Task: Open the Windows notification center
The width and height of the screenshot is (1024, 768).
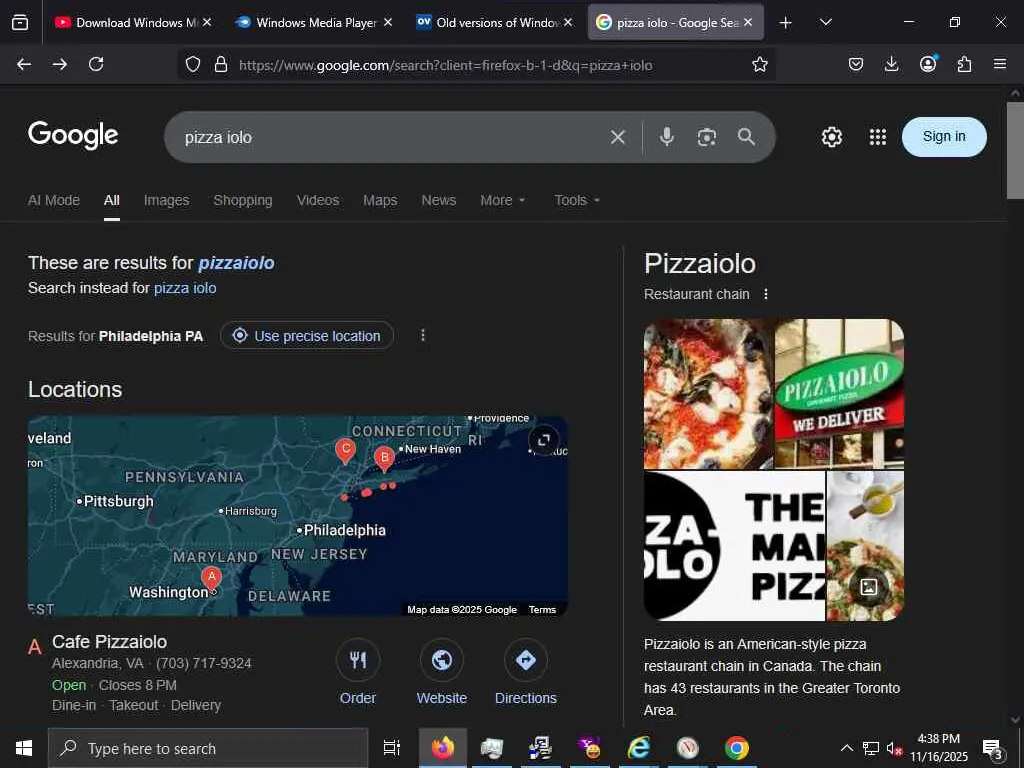Action: (993, 749)
